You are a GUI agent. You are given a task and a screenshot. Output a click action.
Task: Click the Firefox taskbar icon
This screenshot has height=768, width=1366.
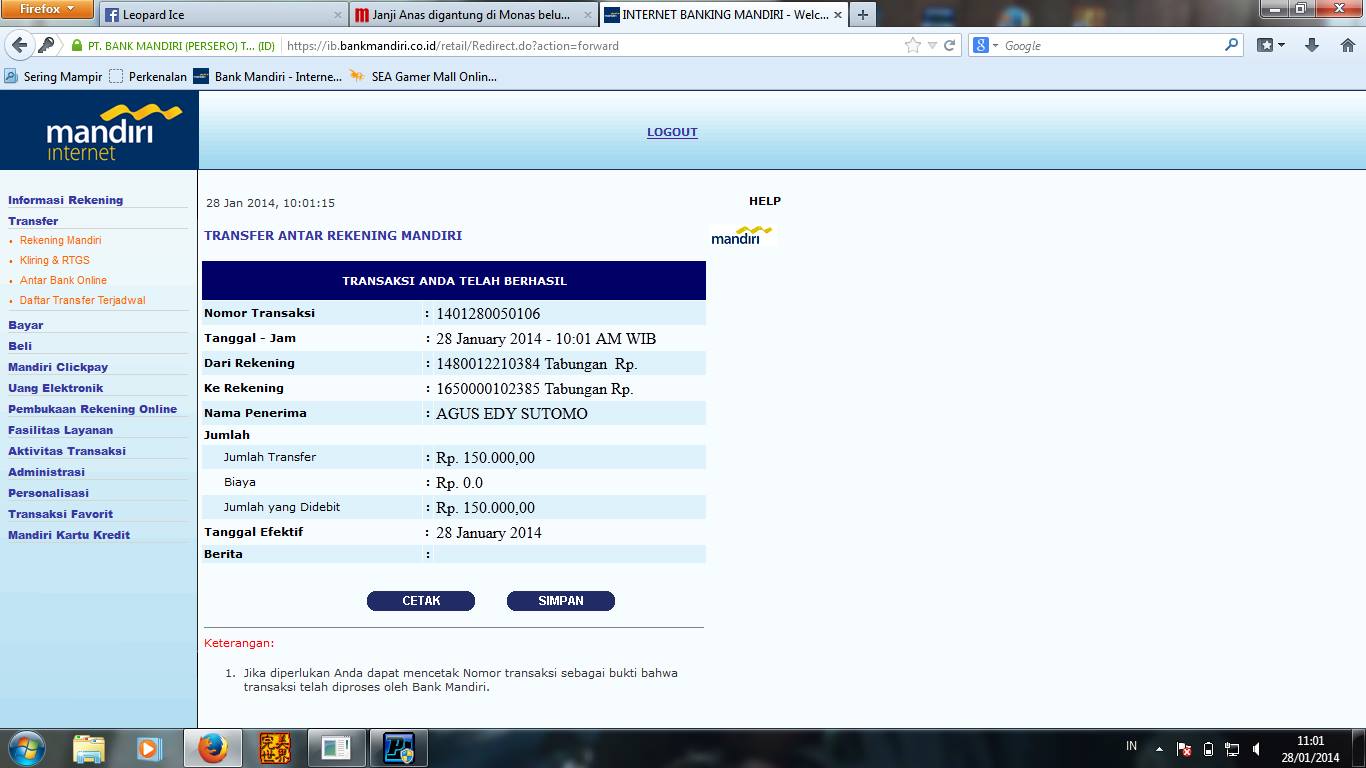(212, 748)
